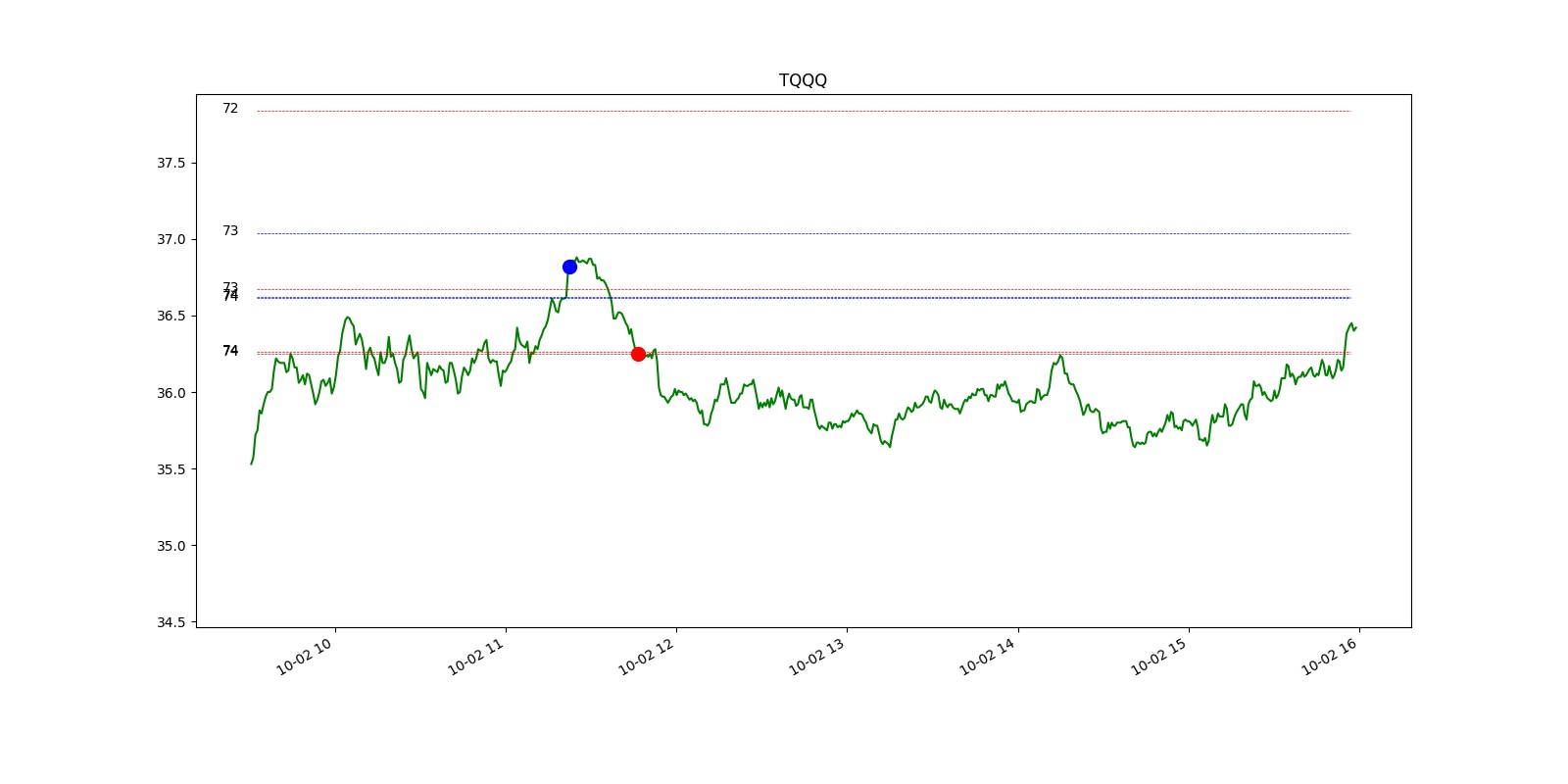Image resolution: width=1568 pixels, height=784 pixels.
Task: Select the blue marker on the price line
Action: pos(569,267)
